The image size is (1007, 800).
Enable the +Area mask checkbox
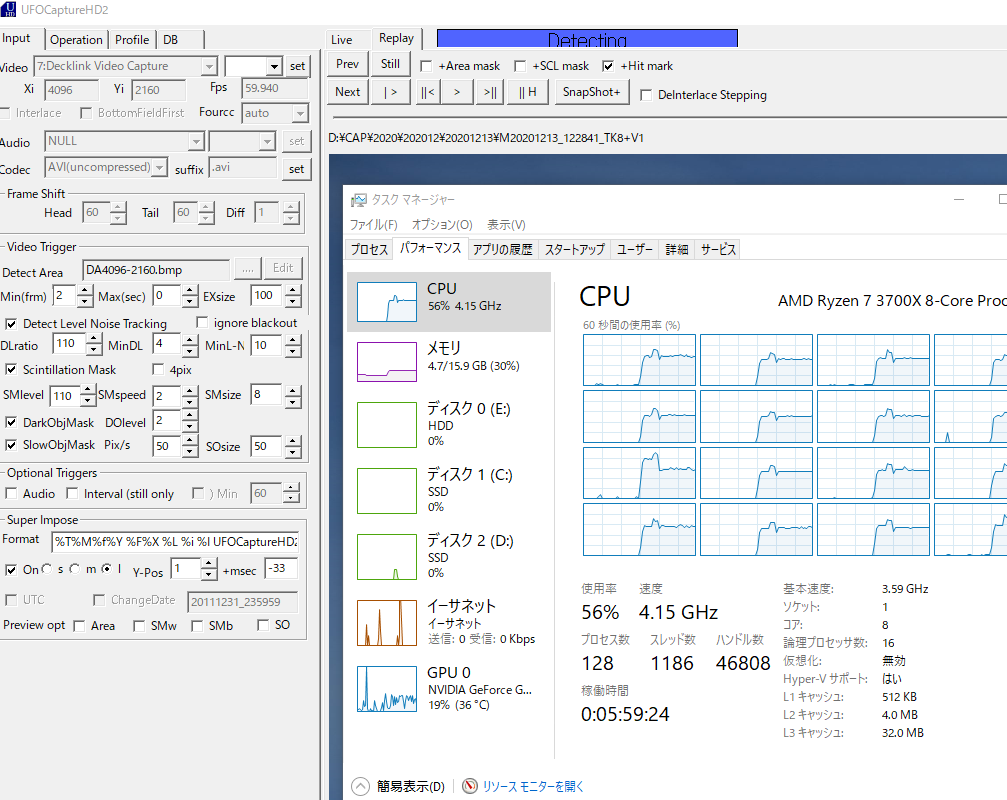tap(427, 66)
